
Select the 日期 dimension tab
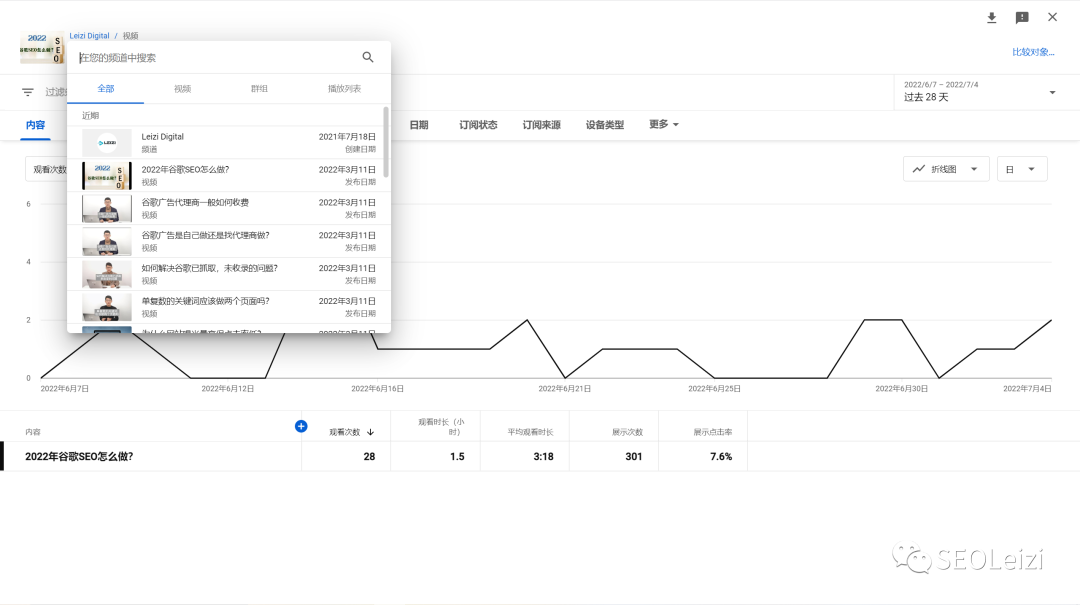(419, 125)
